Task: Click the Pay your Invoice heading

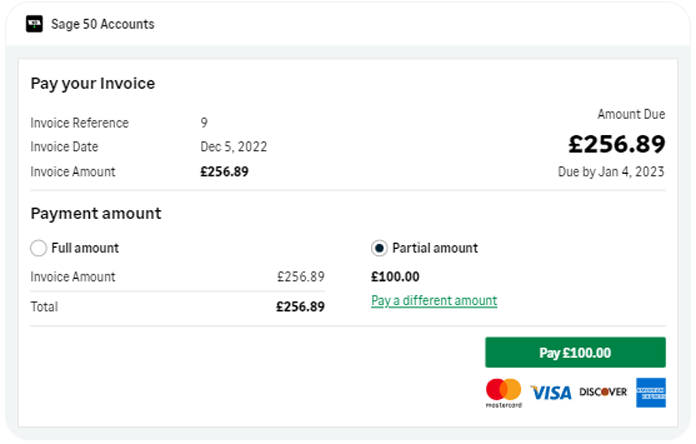Action: 93,83
